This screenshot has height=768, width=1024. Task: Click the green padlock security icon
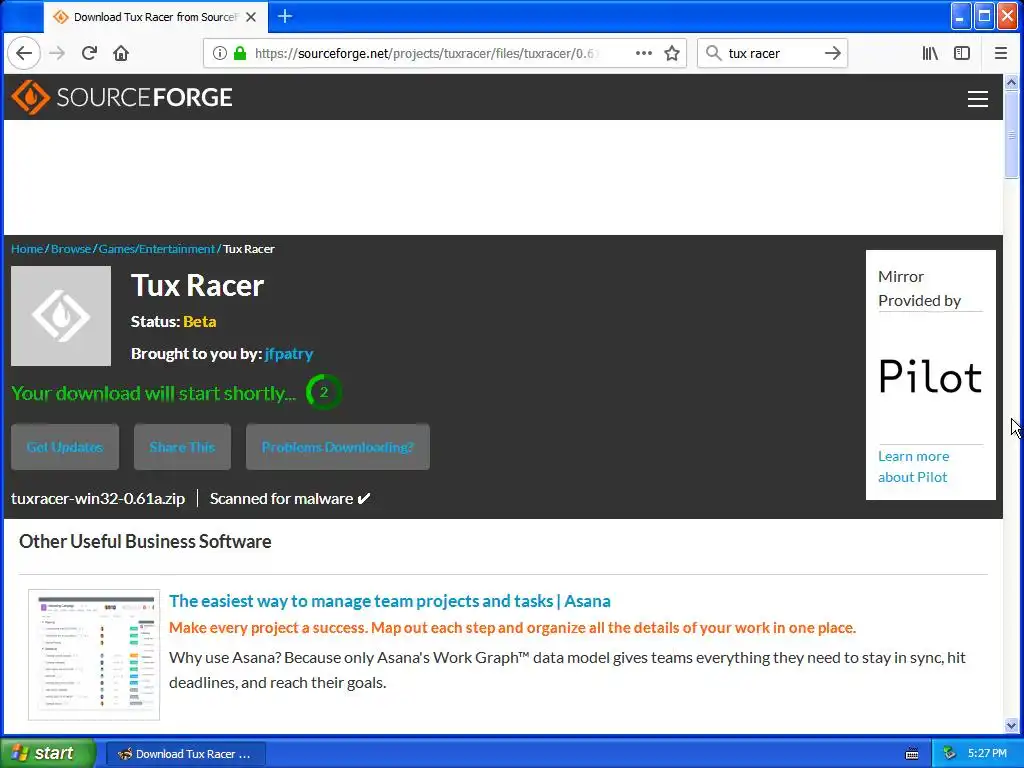pos(240,54)
